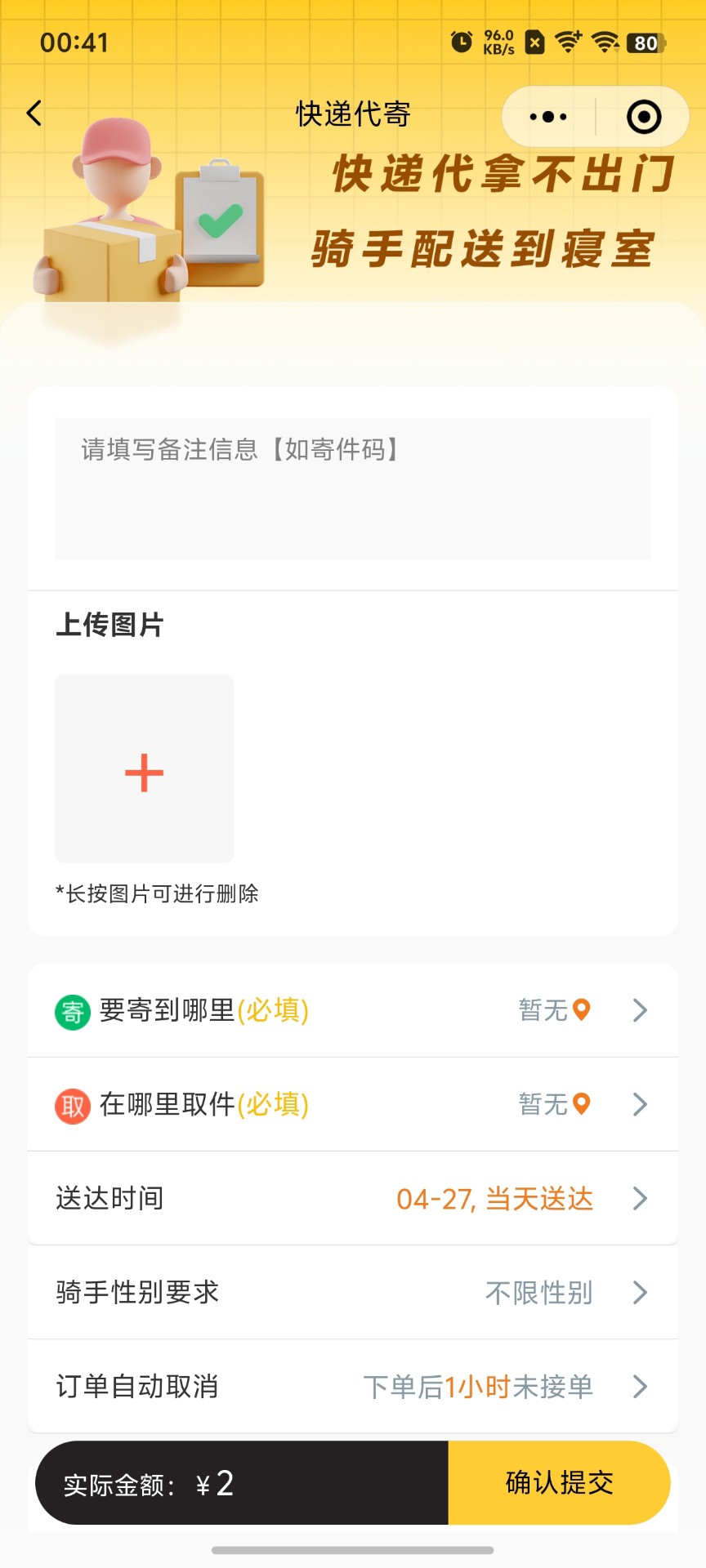
Task: Open 送达时间 delivery time picker
Action: [640, 1199]
